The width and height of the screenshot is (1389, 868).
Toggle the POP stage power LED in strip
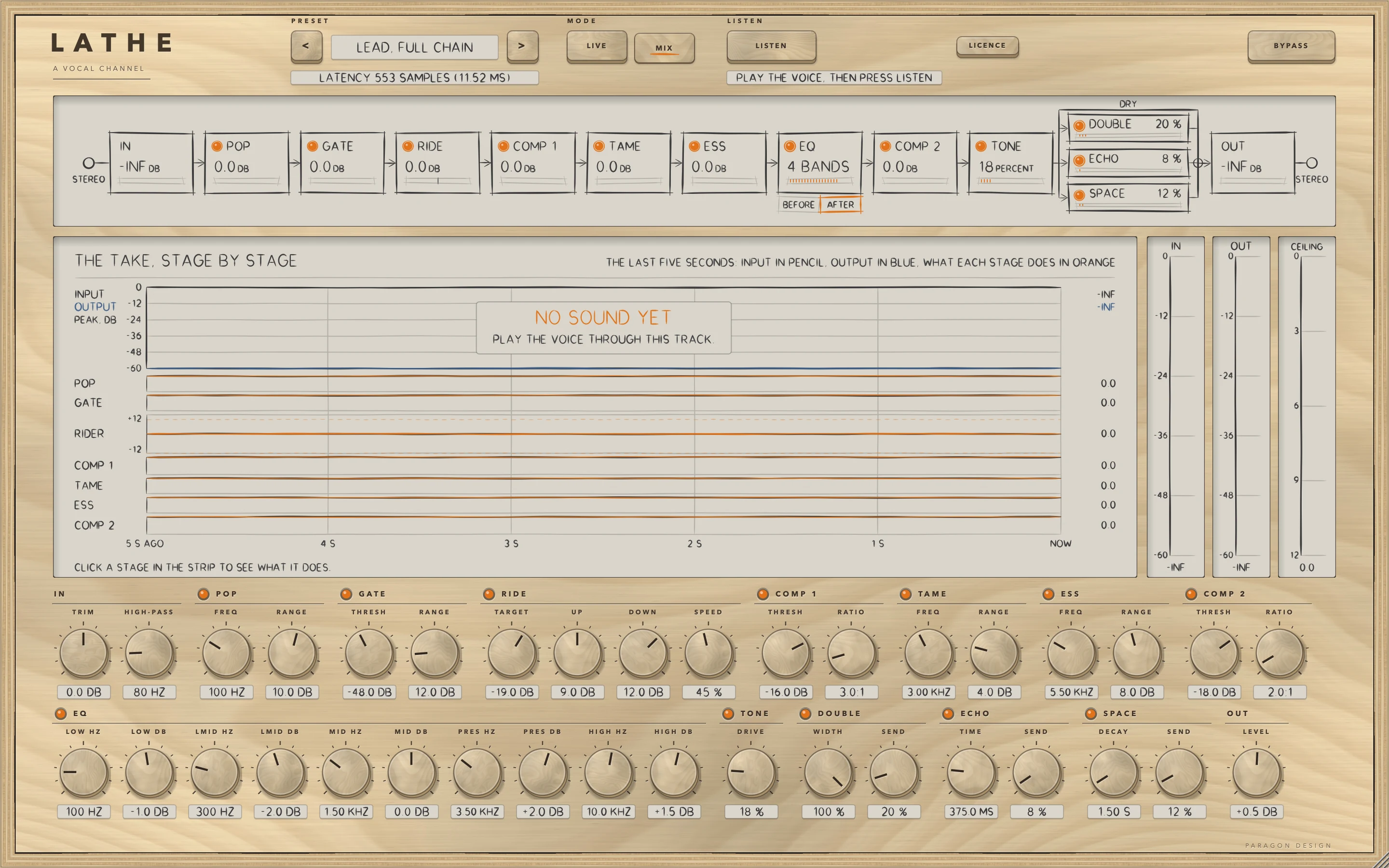click(217, 147)
